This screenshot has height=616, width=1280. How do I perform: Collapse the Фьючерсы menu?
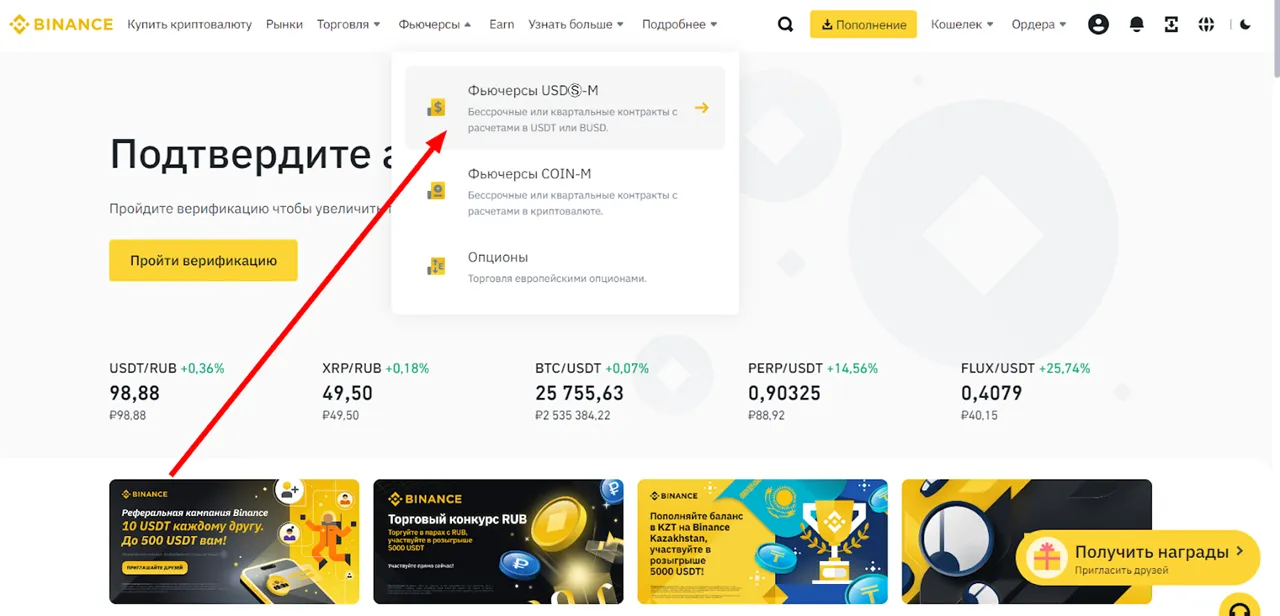tap(435, 24)
